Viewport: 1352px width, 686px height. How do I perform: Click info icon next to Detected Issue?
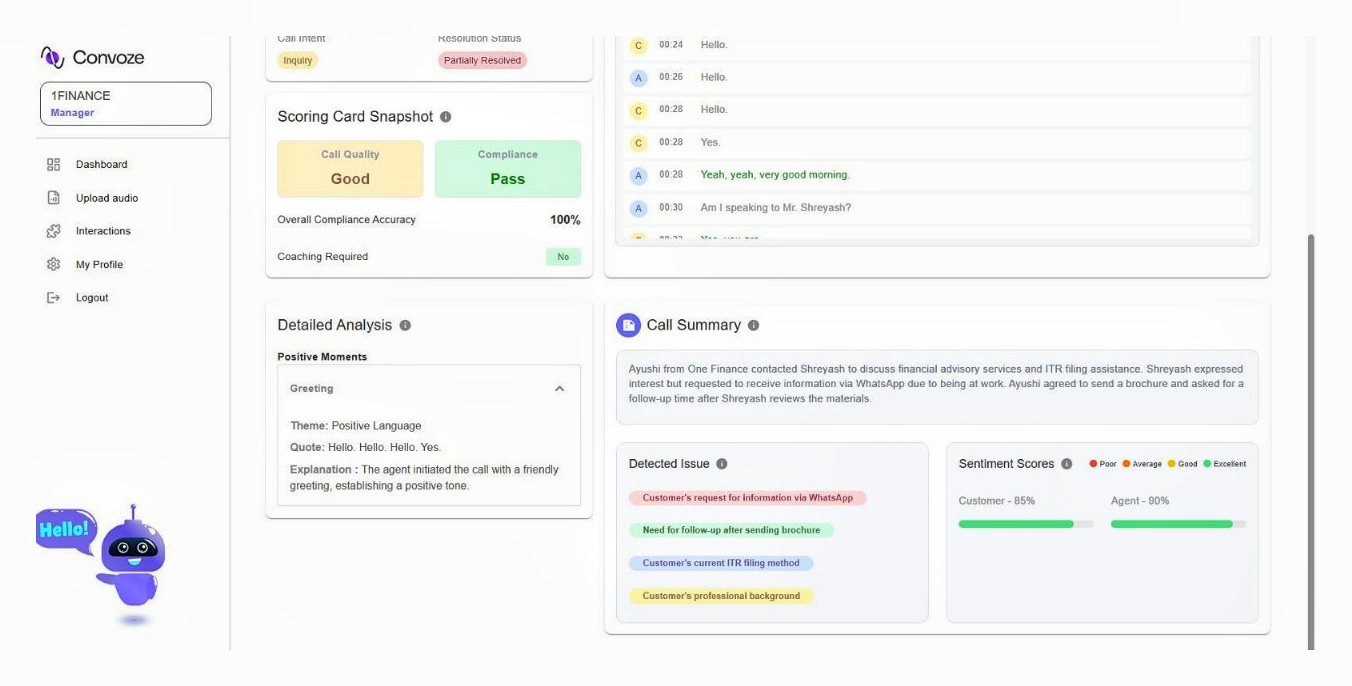(722, 464)
